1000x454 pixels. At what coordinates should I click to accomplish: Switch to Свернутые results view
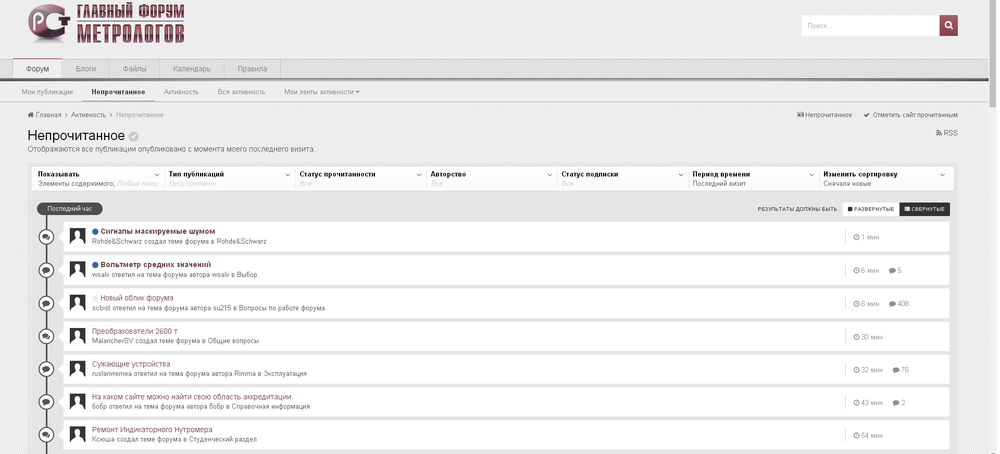click(924, 209)
